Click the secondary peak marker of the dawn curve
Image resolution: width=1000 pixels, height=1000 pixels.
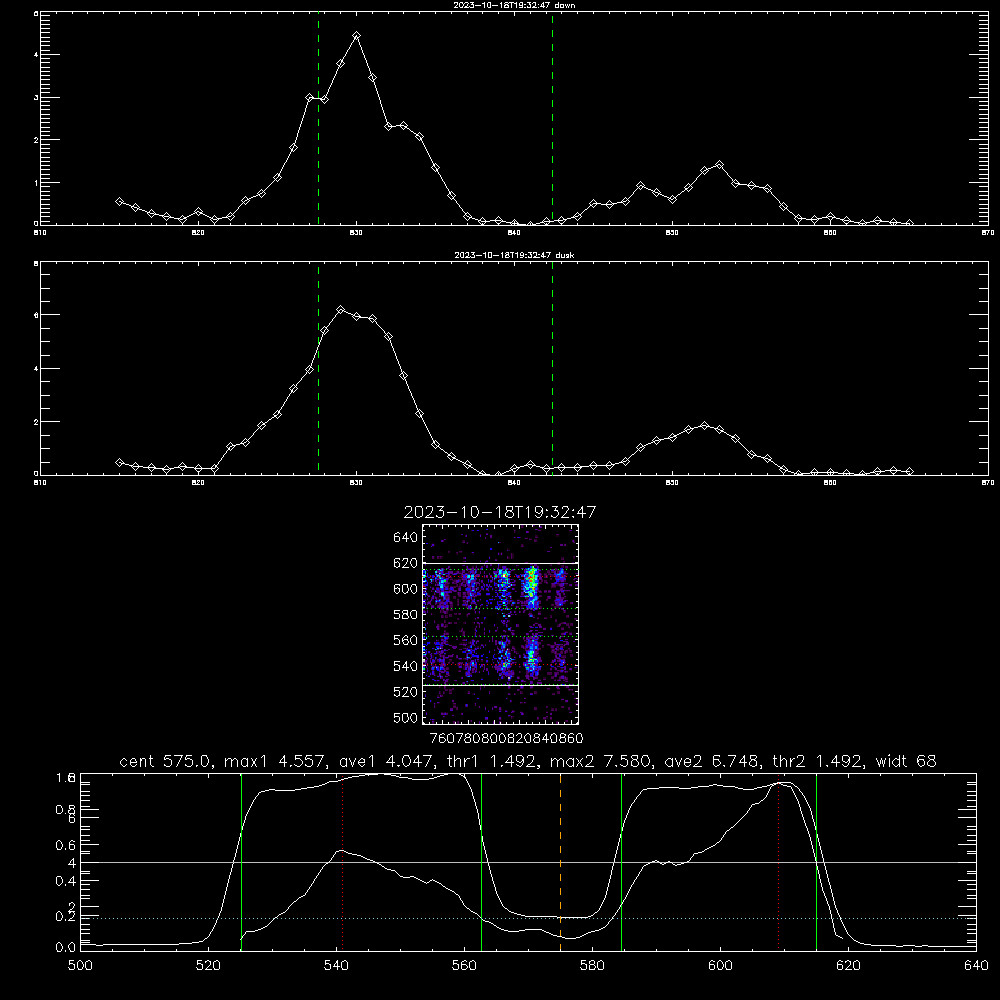pyautogui.click(x=719, y=165)
